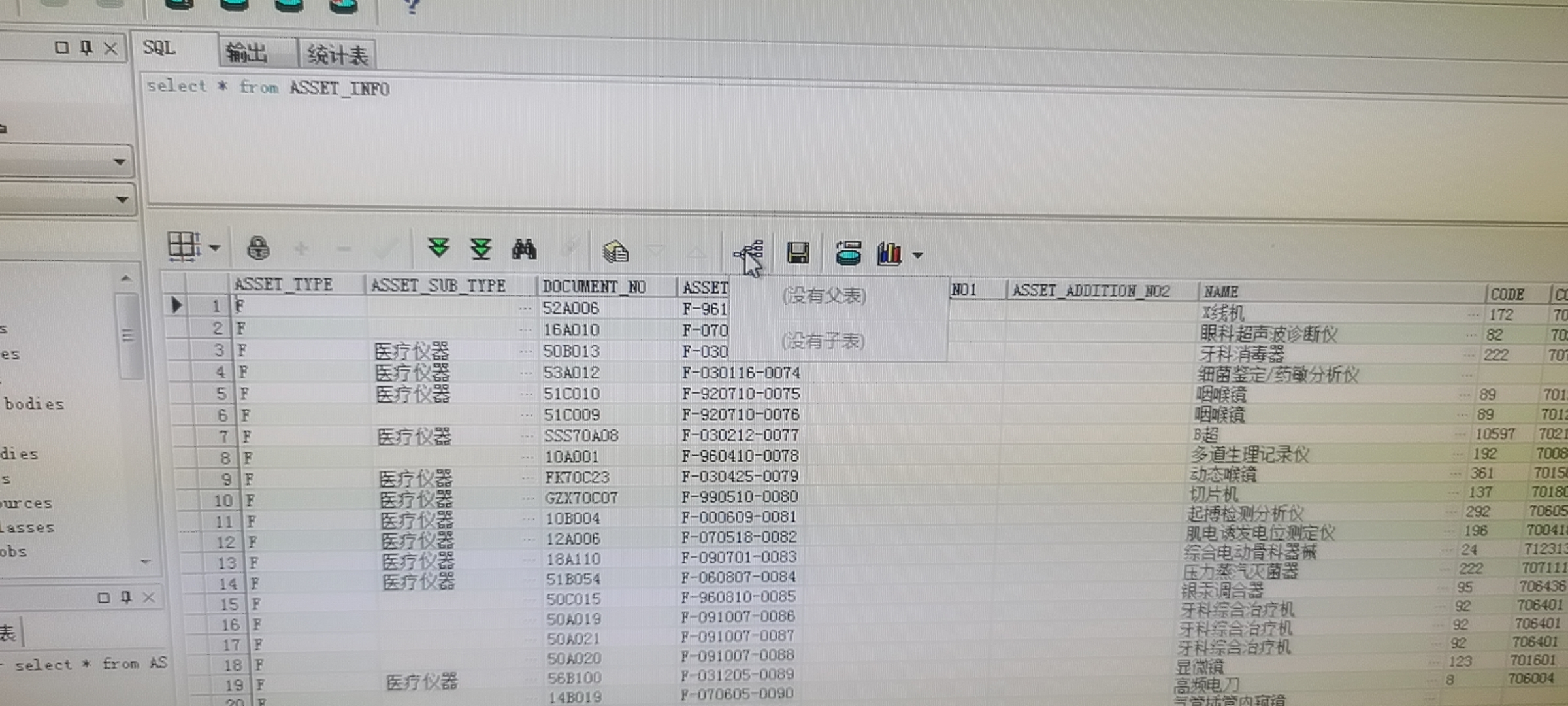Click the '多道生理记录仪' name cell

coord(1249,454)
